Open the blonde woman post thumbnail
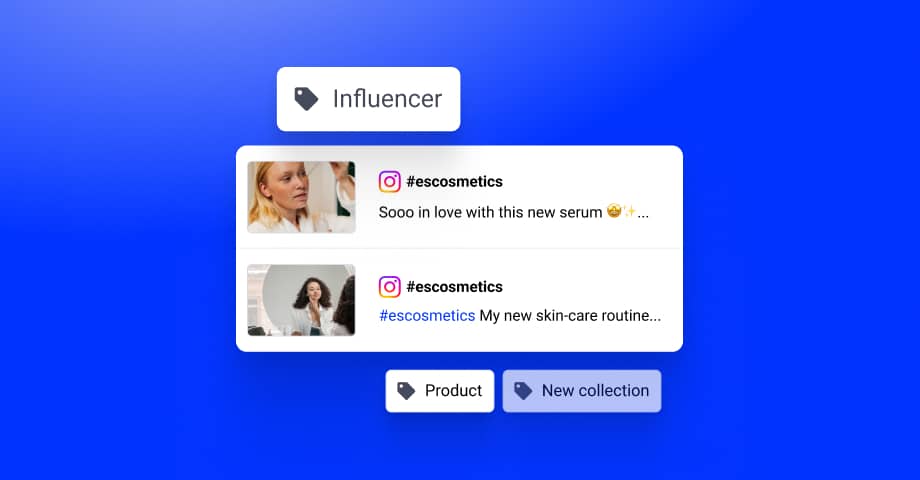 click(x=301, y=197)
